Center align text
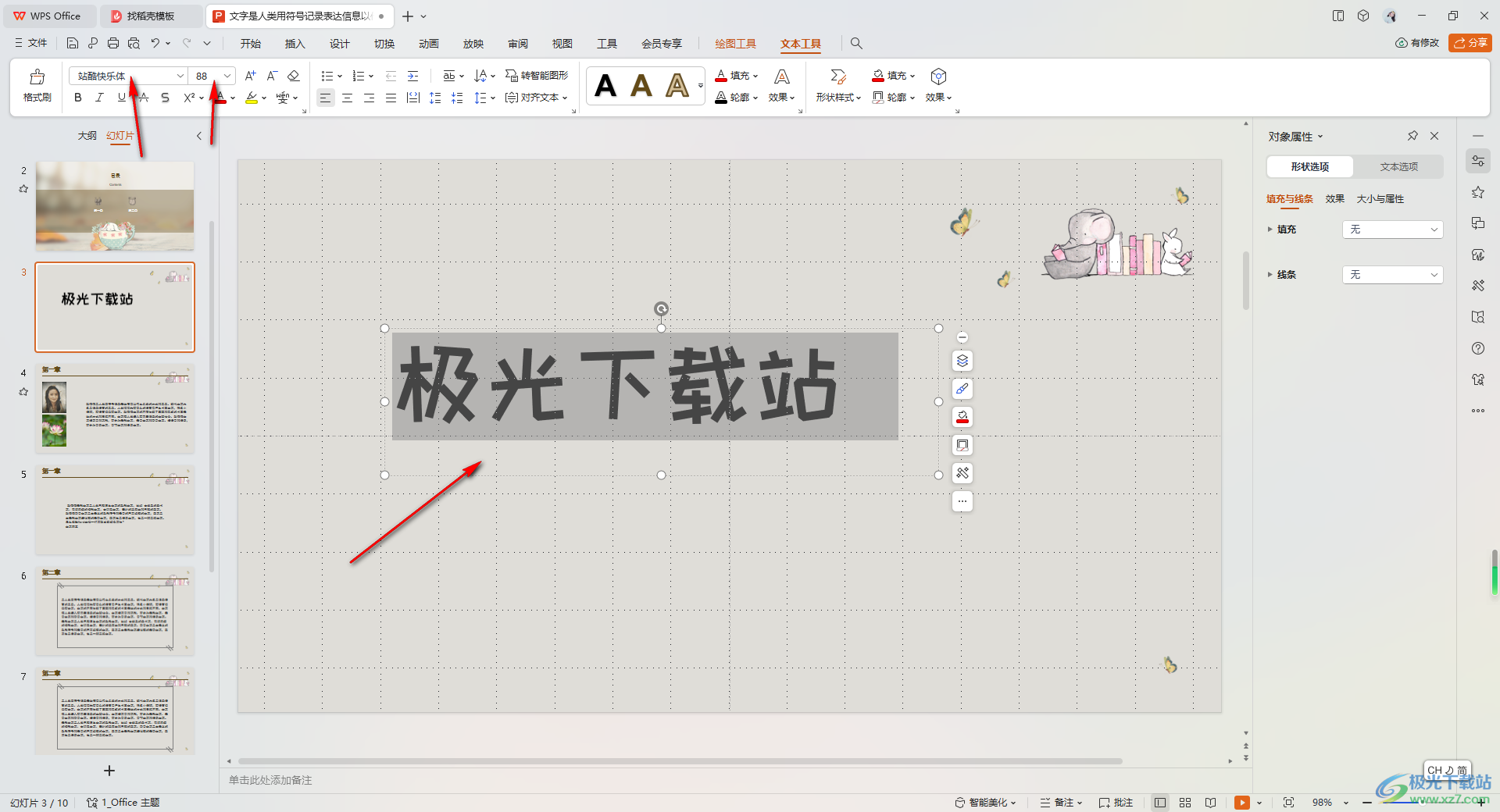 click(x=347, y=98)
